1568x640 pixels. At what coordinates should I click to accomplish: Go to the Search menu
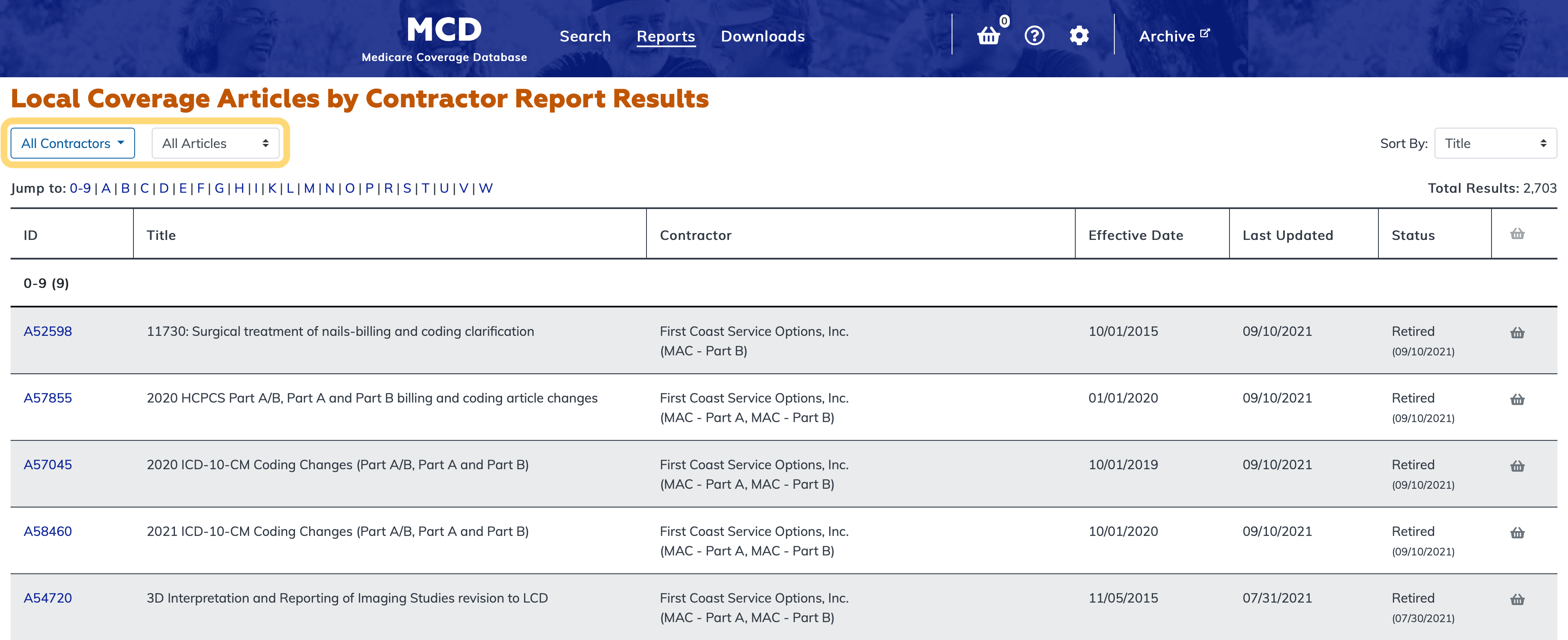tap(584, 37)
